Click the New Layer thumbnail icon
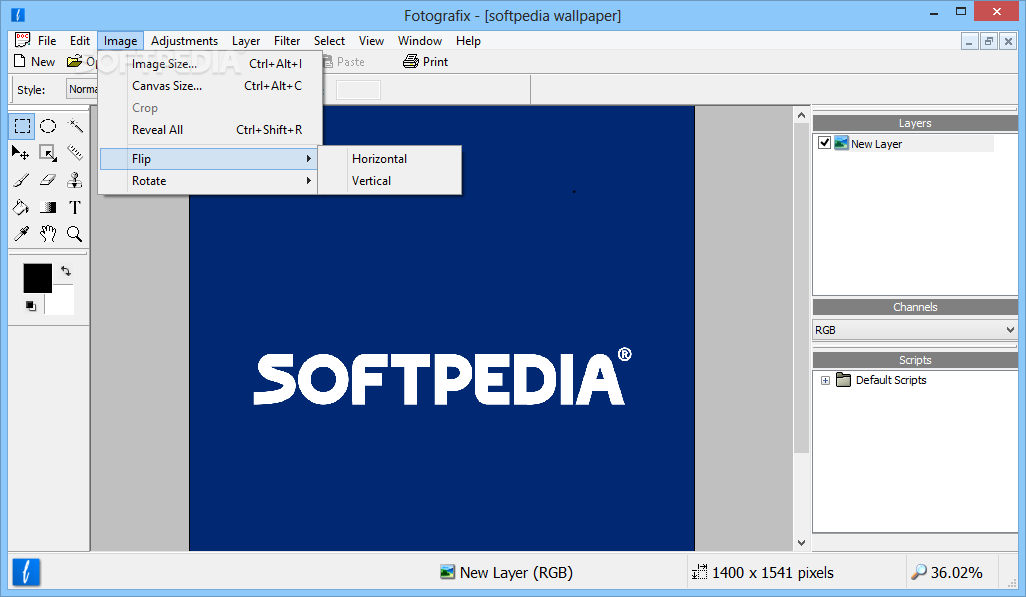This screenshot has height=597, width=1026. point(841,143)
